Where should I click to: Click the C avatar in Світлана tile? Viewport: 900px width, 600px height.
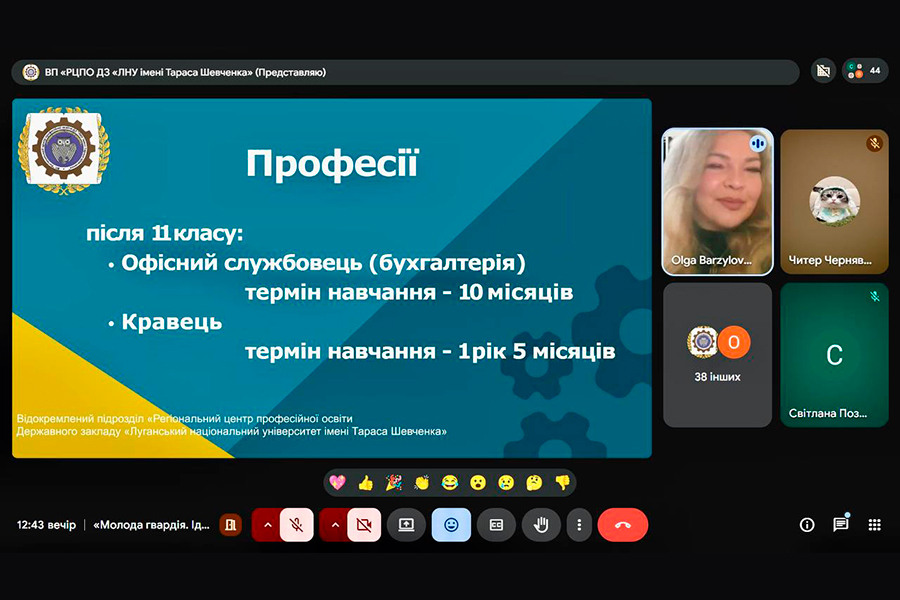835,355
